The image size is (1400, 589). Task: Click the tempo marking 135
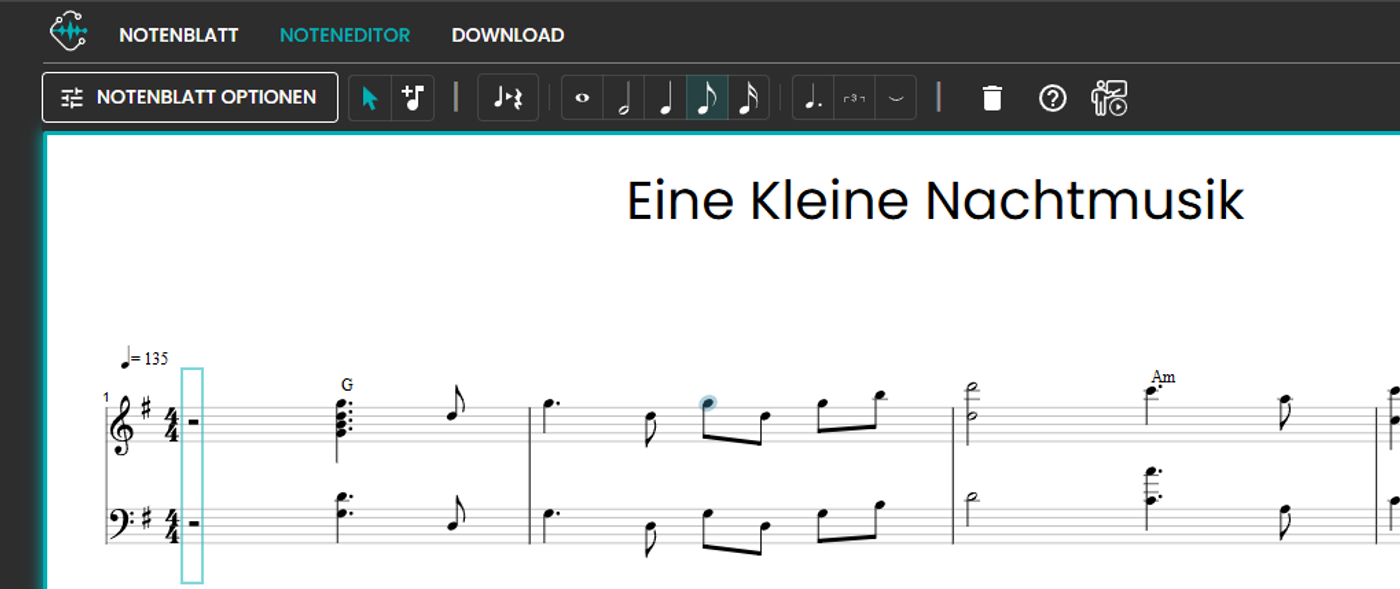click(145, 358)
